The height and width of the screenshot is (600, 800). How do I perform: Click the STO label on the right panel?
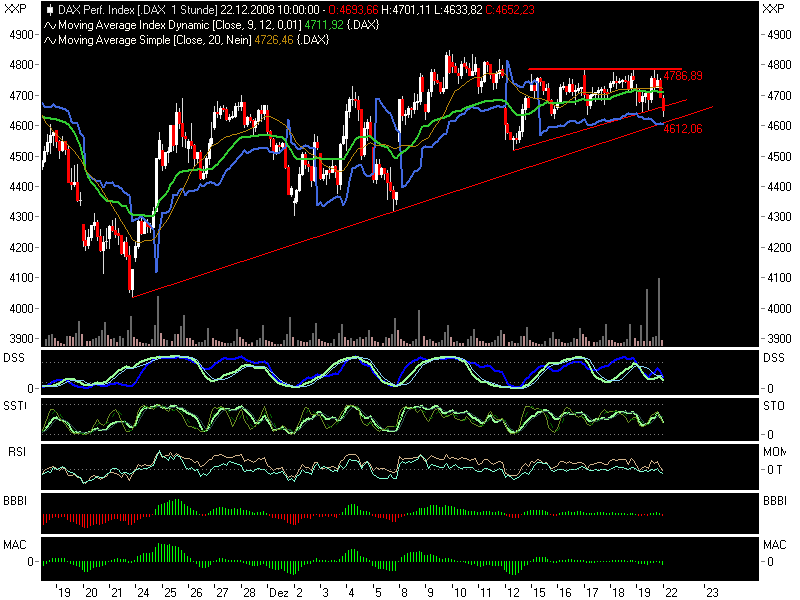pyautogui.click(x=775, y=405)
